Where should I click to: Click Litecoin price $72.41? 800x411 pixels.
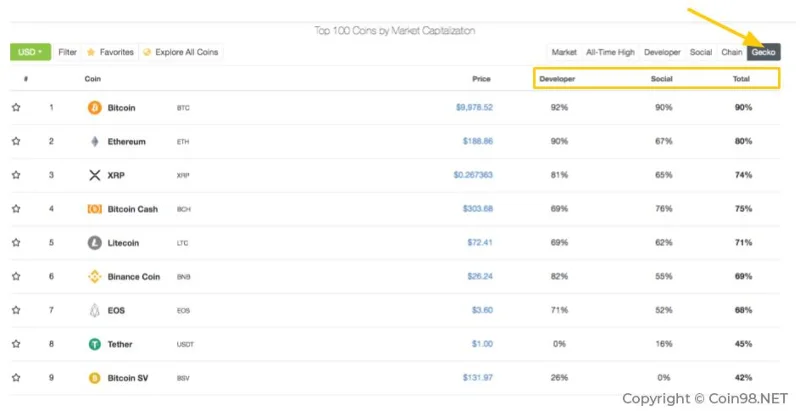tap(480, 242)
